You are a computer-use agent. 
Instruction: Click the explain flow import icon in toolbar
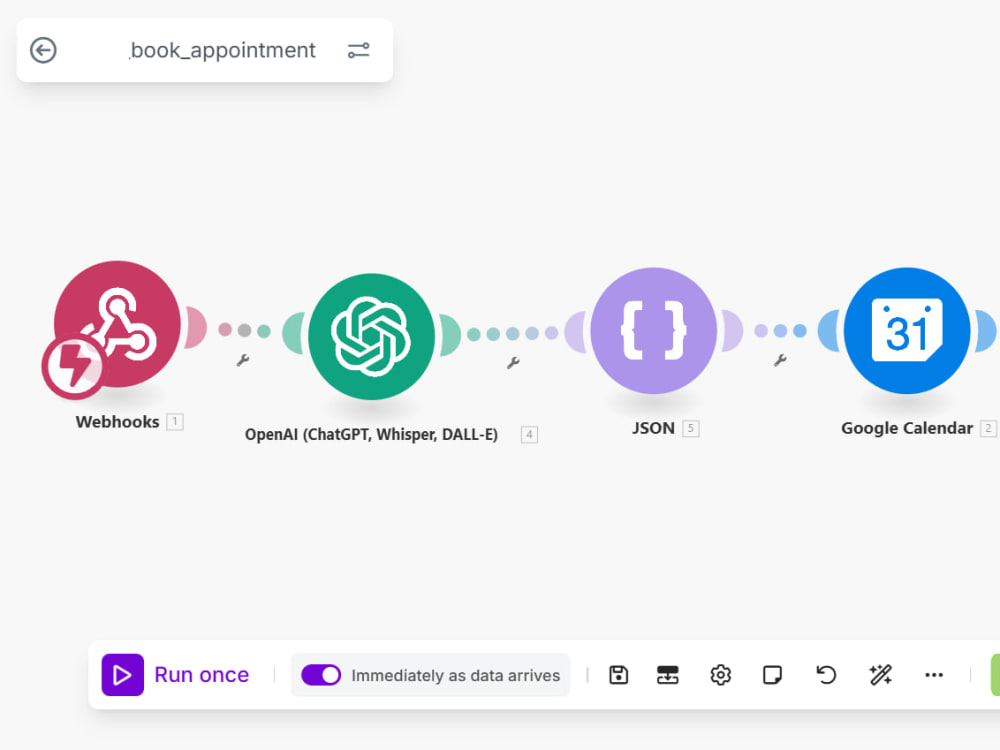coord(668,675)
